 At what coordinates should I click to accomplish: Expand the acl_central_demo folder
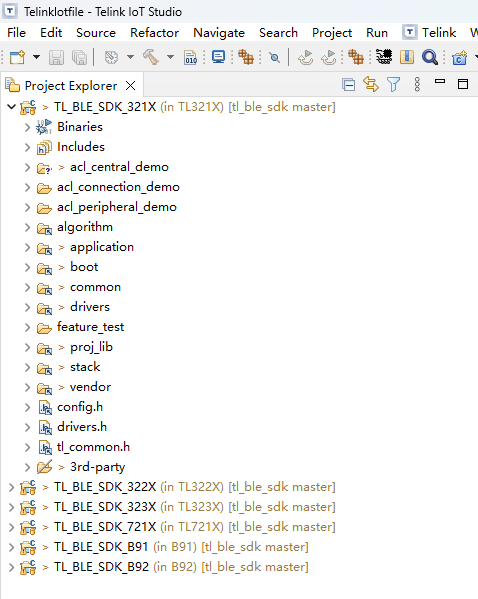pos(28,167)
